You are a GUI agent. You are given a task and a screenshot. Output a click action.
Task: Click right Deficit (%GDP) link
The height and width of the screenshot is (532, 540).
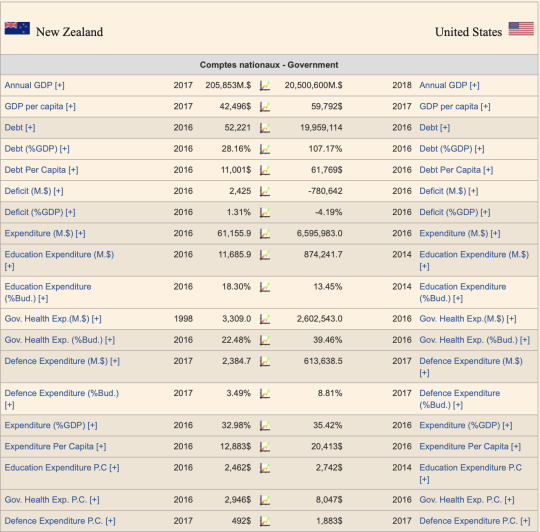(455, 212)
